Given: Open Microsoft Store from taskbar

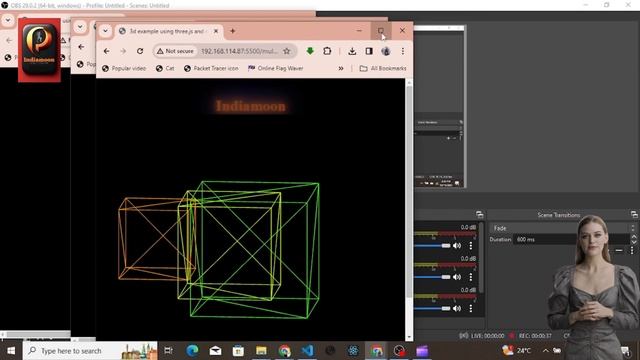Looking at the screenshot, I should tap(238, 351).
